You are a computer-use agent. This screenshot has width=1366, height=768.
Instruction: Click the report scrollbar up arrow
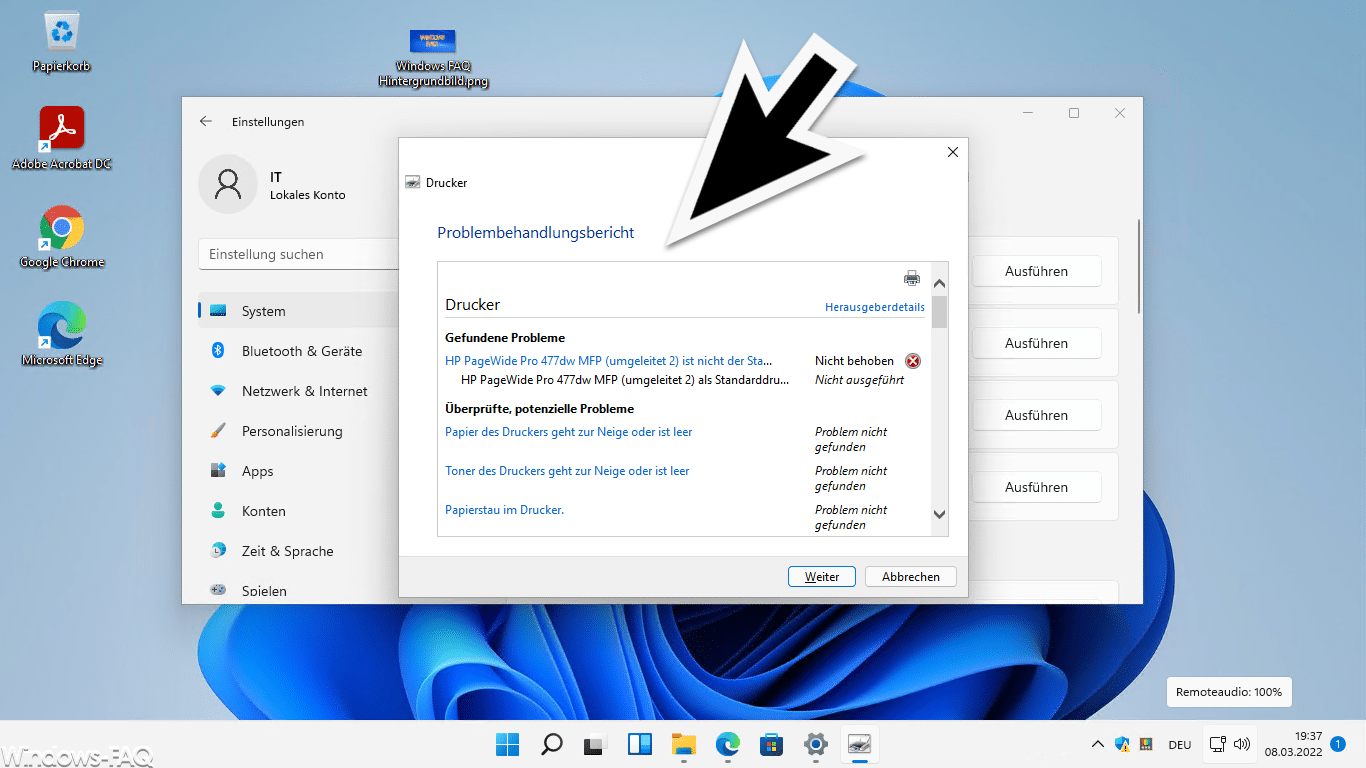tap(939, 284)
